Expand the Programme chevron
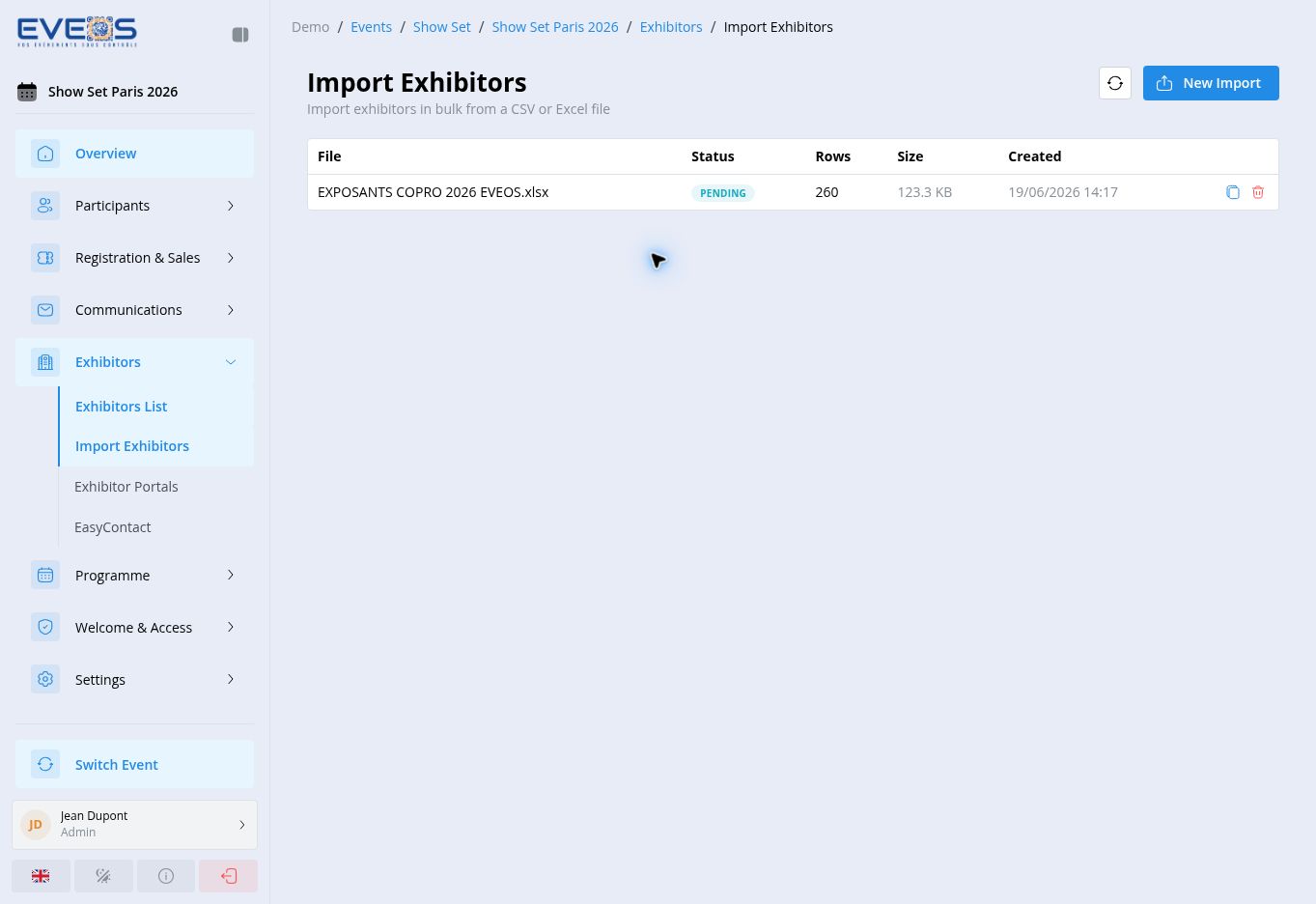The image size is (1316, 904). click(x=231, y=576)
